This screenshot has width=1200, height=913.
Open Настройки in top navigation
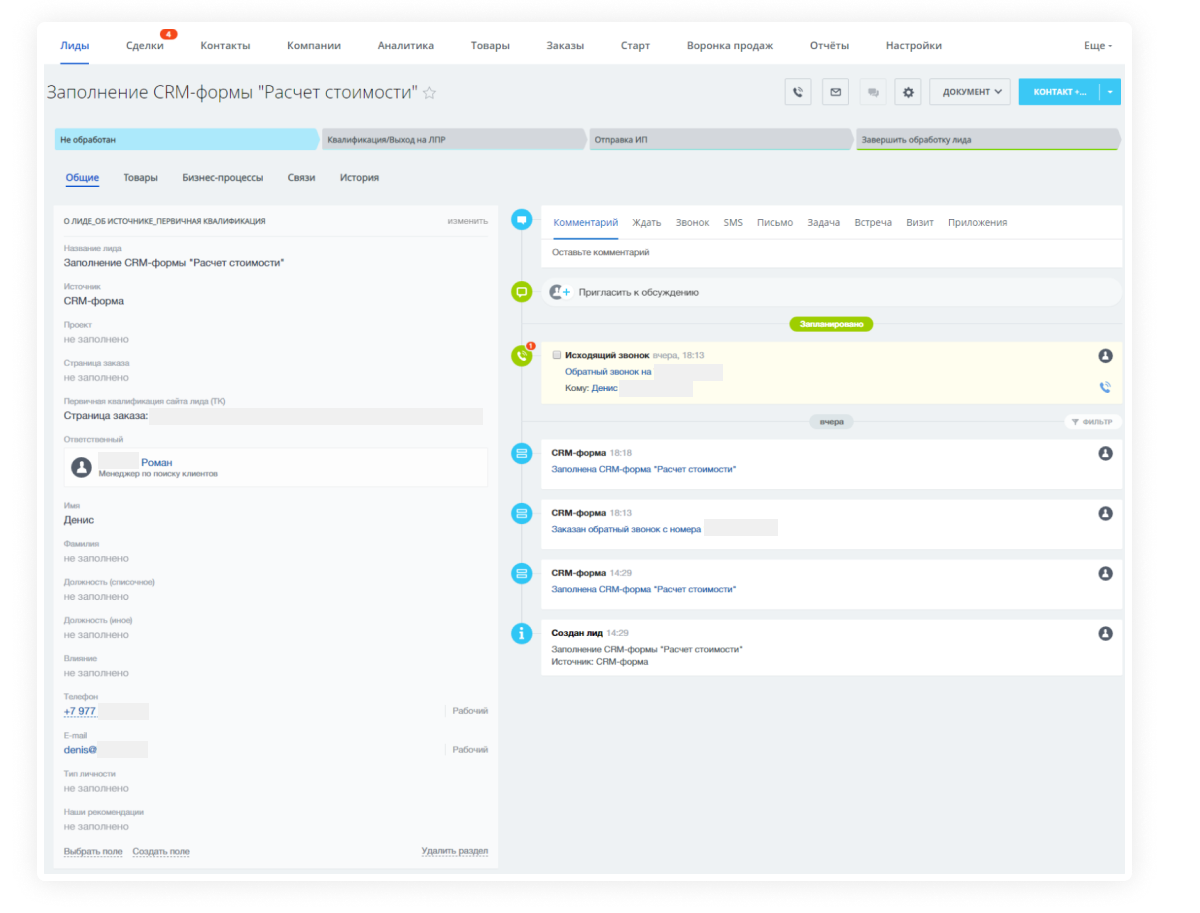[914, 46]
